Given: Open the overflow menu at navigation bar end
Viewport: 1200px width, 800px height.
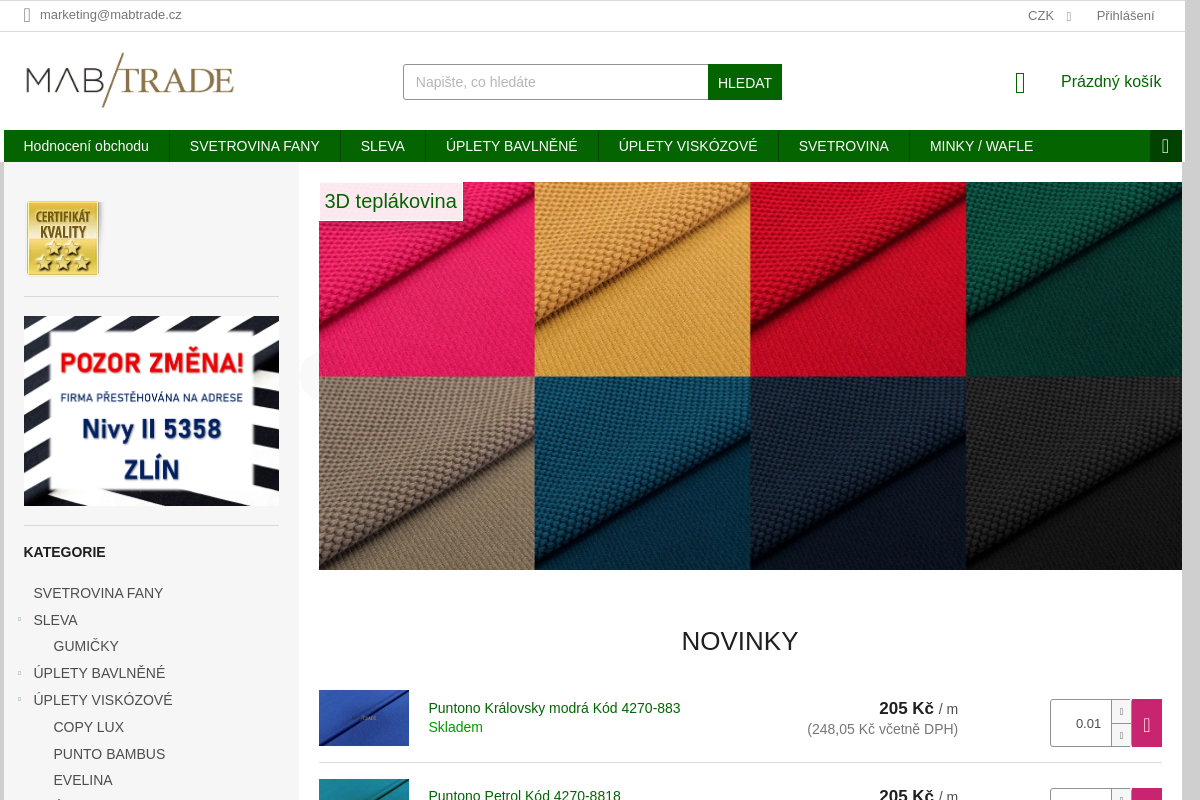Looking at the screenshot, I should [x=1165, y=146].
